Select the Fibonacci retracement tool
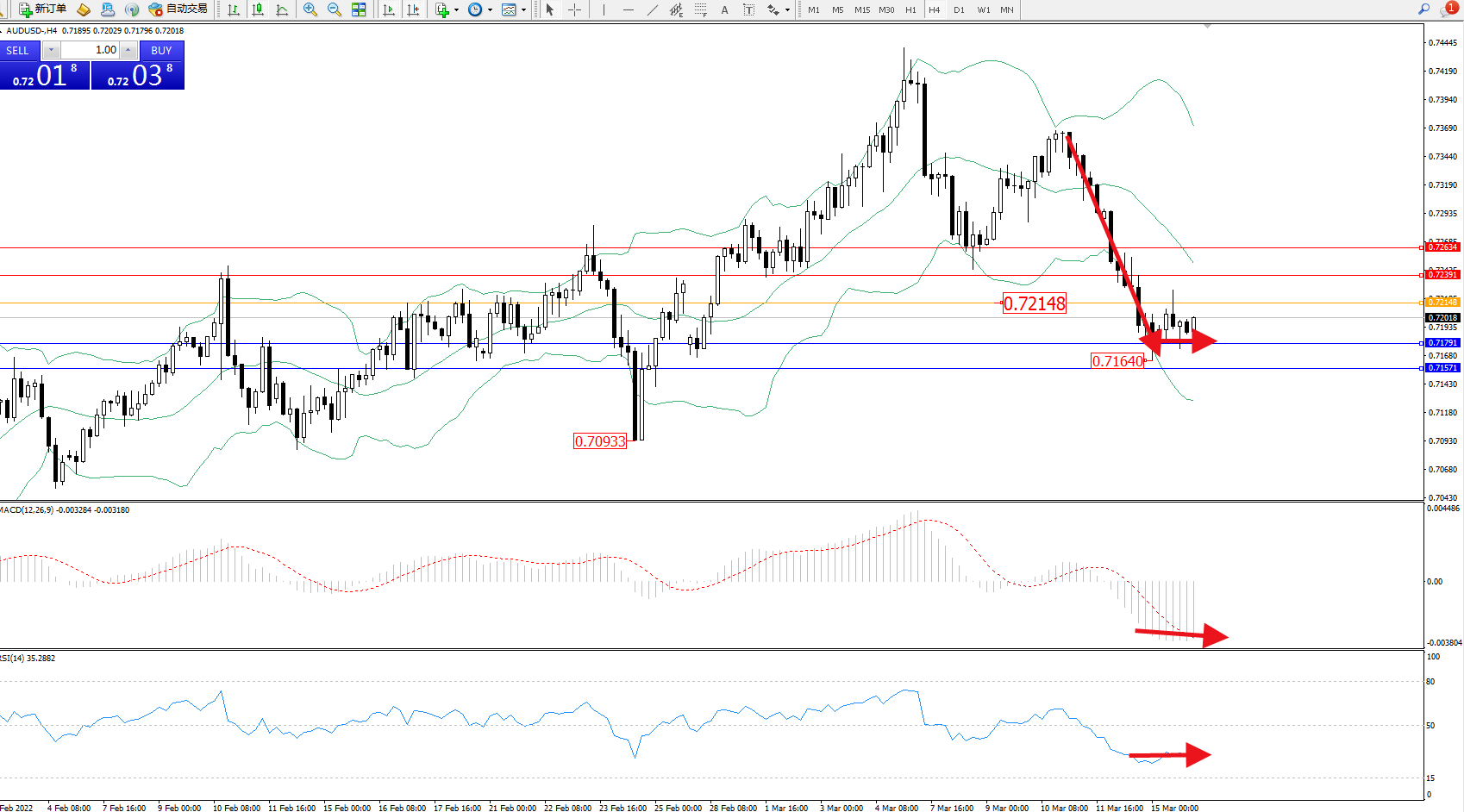The image size is (1464, 812). pos(701,9)
